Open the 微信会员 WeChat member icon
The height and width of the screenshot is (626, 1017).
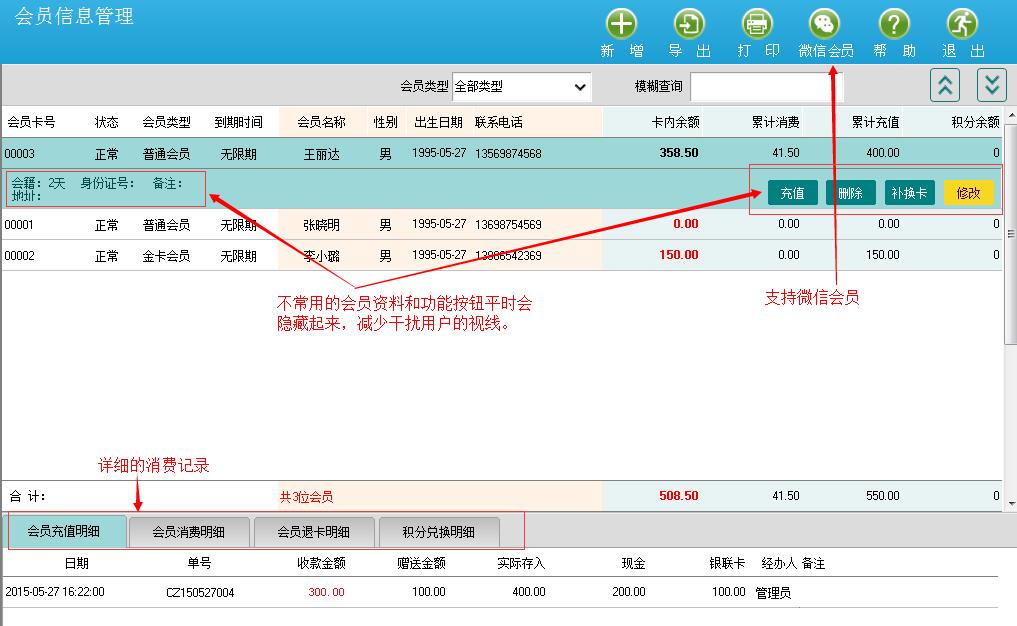pos(825,25)
